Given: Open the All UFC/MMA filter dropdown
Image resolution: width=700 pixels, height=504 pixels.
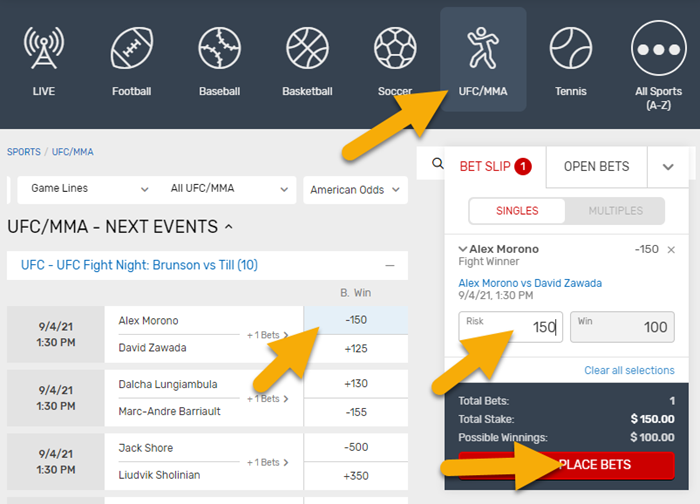Looking at the screenshot, I should pyautogui.click(x=228, y=189).
